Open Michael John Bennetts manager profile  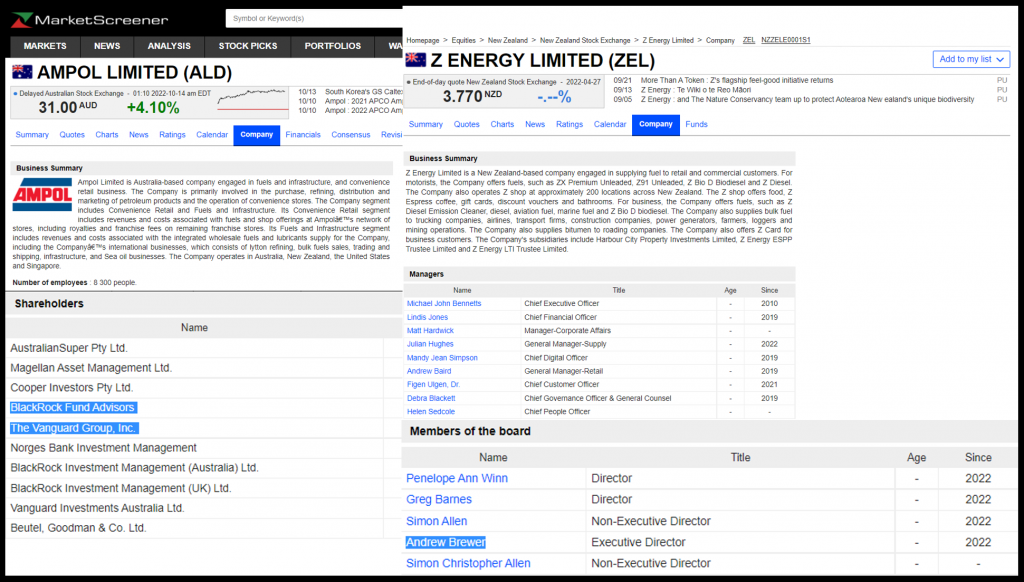(444, 304)
